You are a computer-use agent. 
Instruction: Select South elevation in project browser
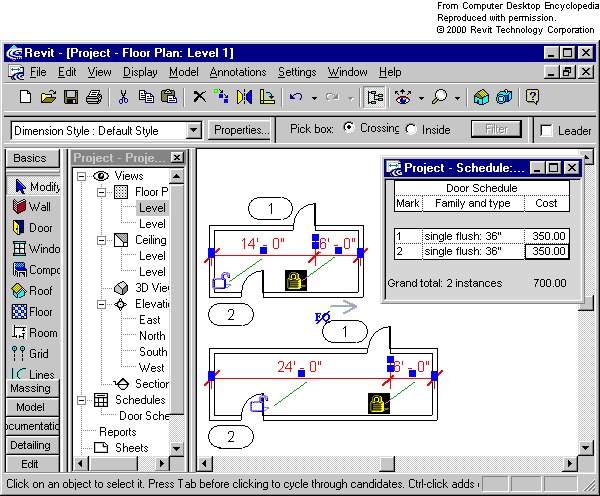click(x=153, y=352)
